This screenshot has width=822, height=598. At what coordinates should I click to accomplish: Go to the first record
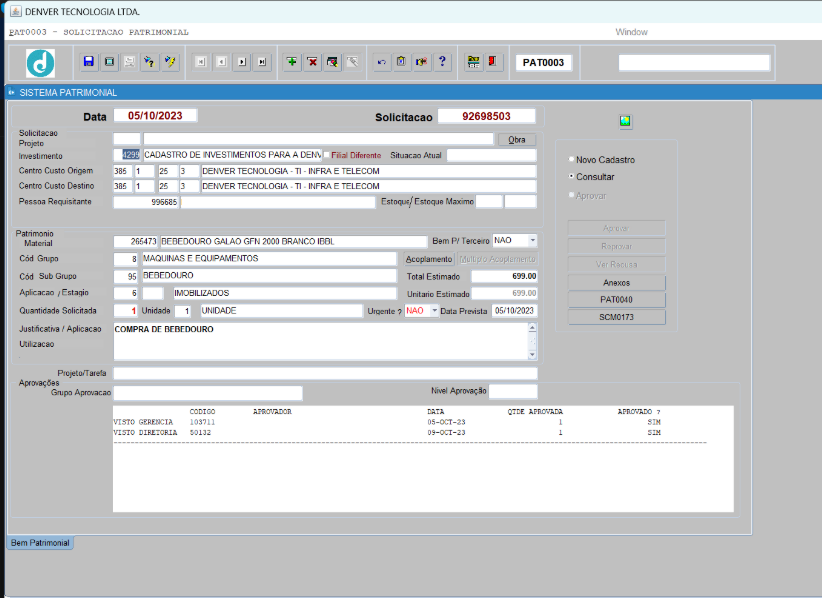[201, 62]
